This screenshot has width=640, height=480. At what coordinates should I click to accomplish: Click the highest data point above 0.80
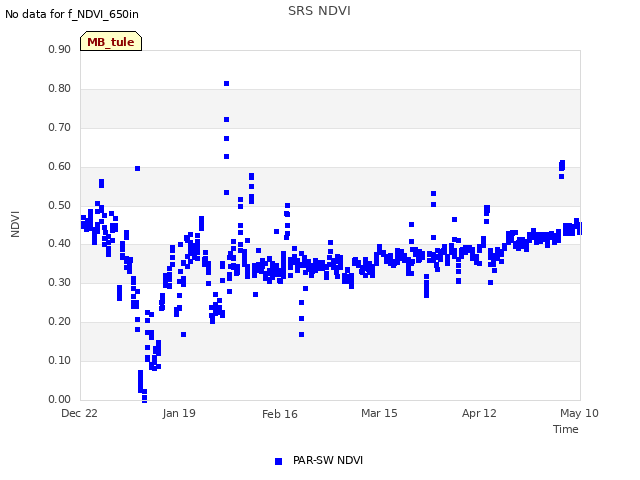(227, 84)
